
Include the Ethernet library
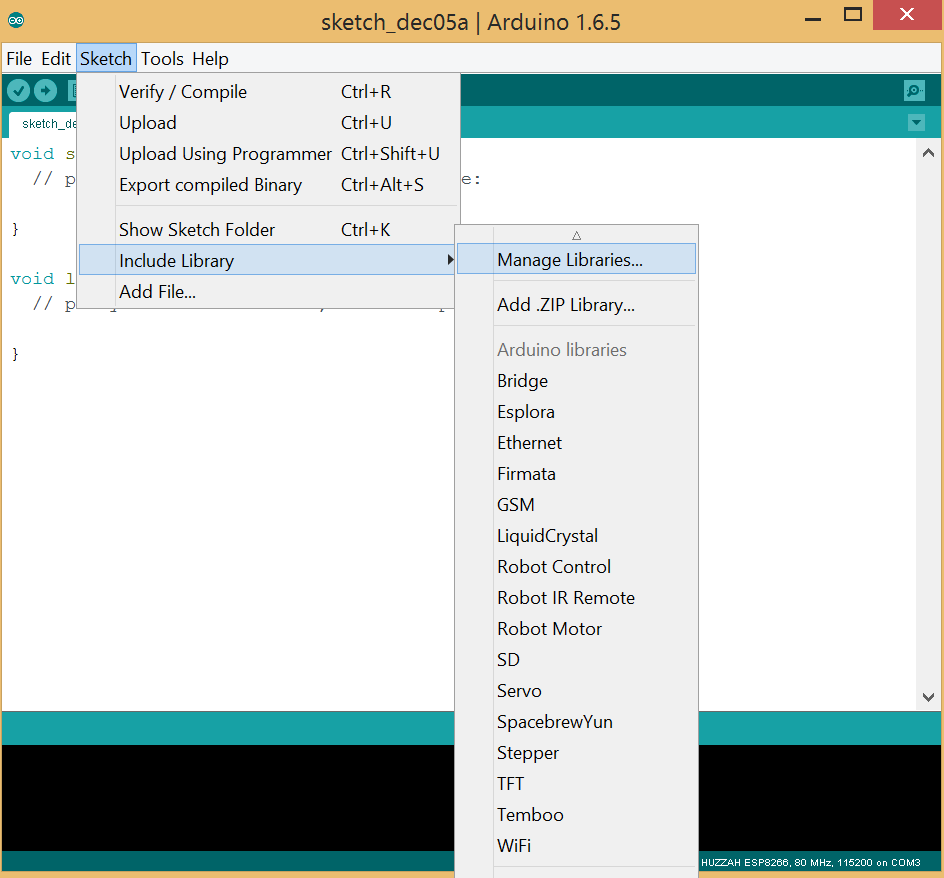click(529, 442)
